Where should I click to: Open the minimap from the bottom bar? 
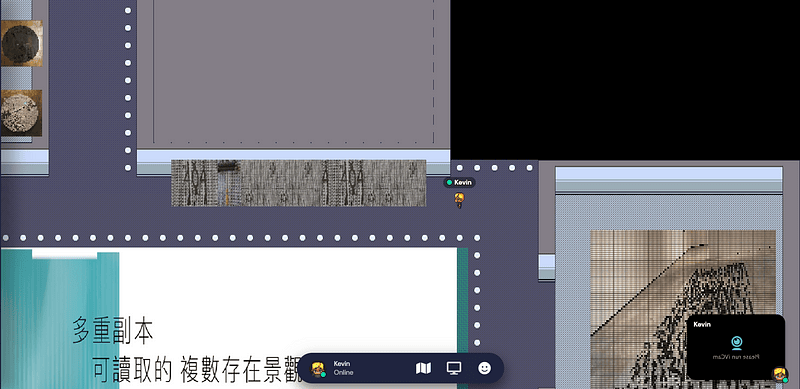click(423, 368)
